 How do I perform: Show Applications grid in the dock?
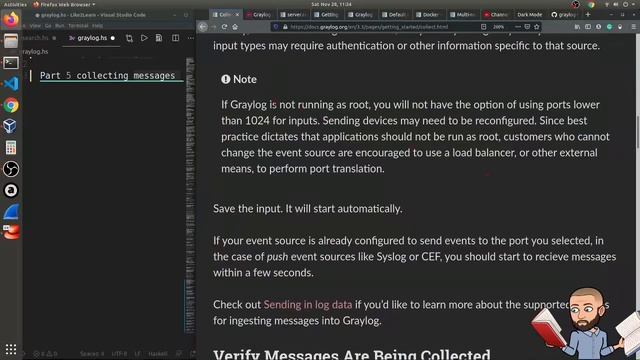pyautogui.click(x=11, y=349)
